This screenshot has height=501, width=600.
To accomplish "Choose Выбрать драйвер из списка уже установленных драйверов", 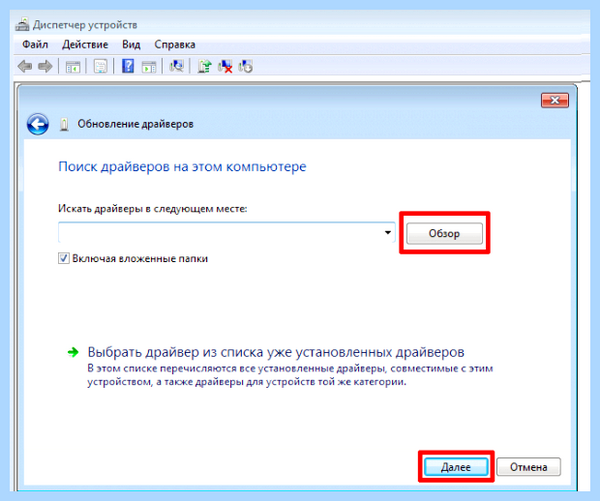I will click(x=276, y=352).
